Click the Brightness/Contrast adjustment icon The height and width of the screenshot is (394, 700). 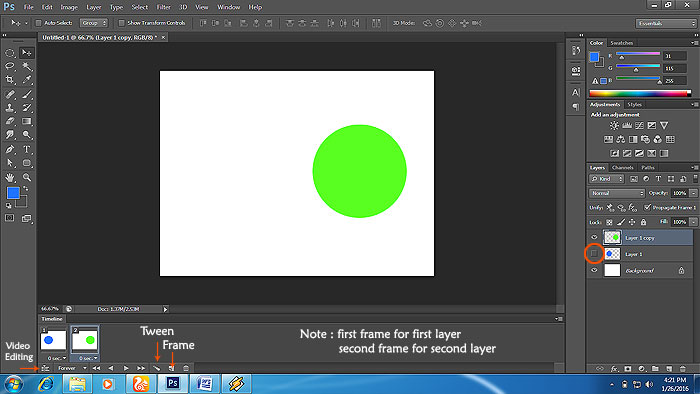click(614, 125)
